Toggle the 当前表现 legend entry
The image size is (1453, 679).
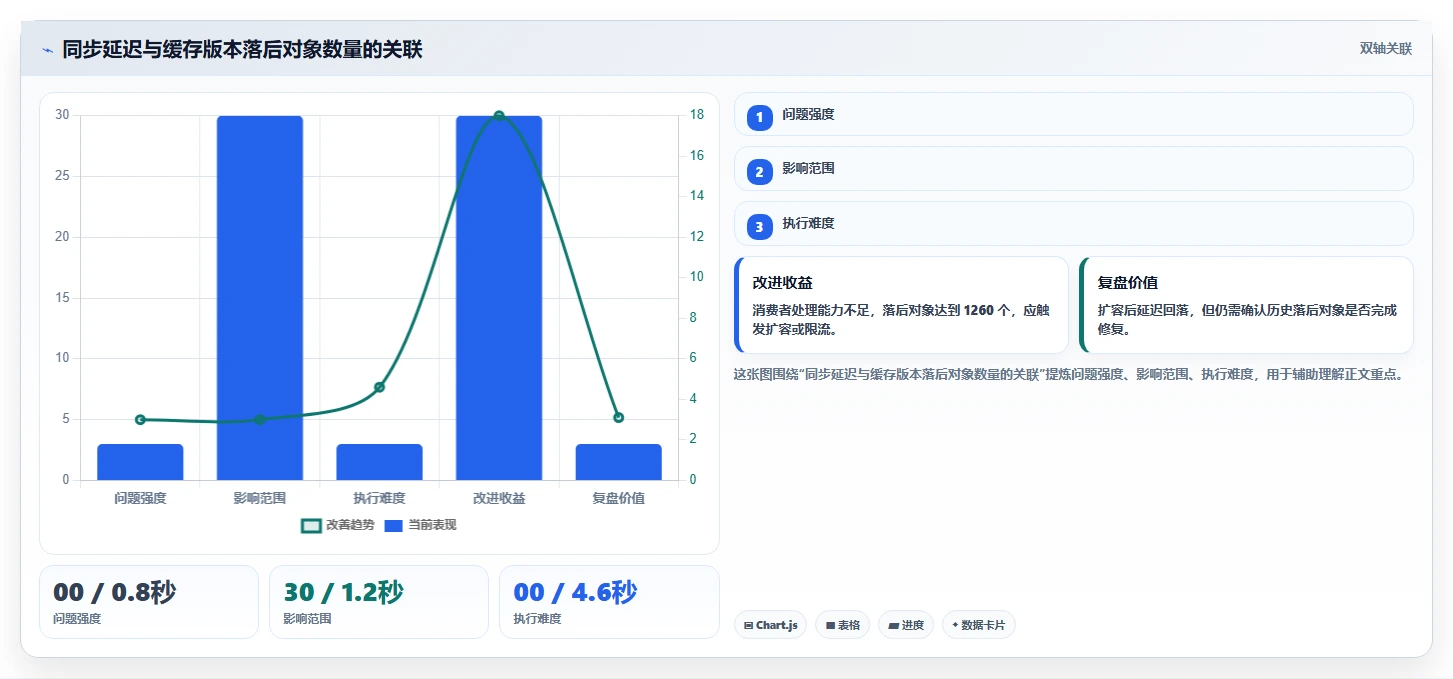[421, 525]
